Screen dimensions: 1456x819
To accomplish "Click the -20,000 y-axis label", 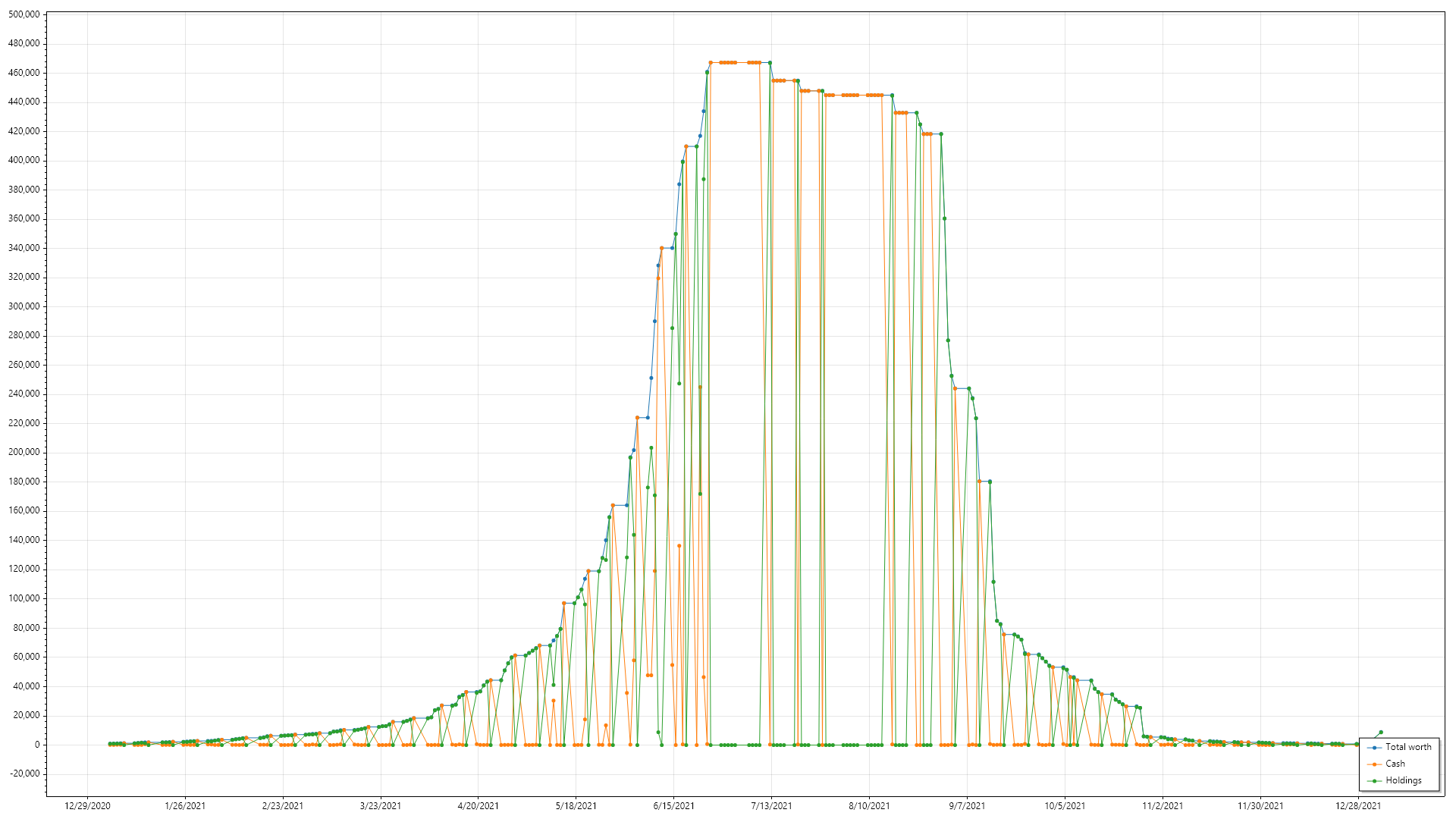I will pyautogui.click(x=24, y=773).
